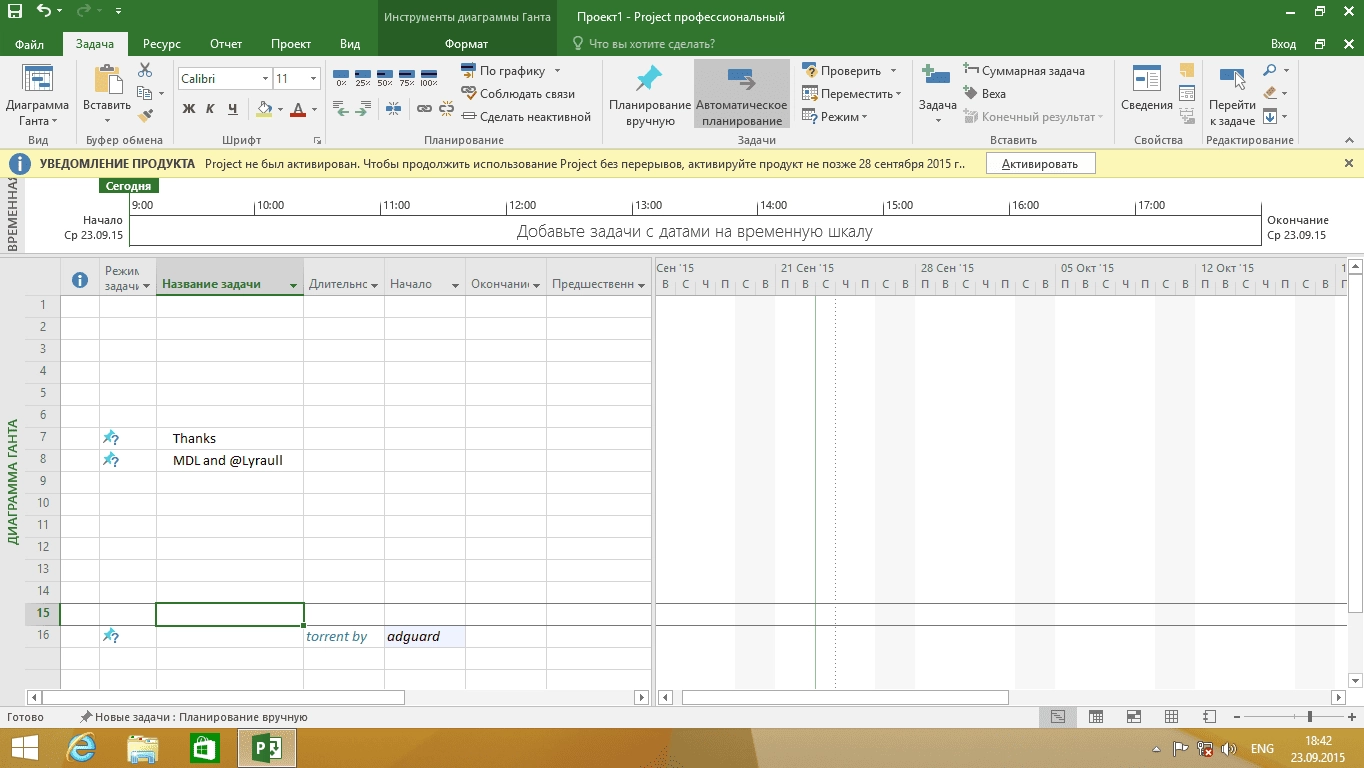
Task: Open the Файл tab
Action: tap(29, 44)
